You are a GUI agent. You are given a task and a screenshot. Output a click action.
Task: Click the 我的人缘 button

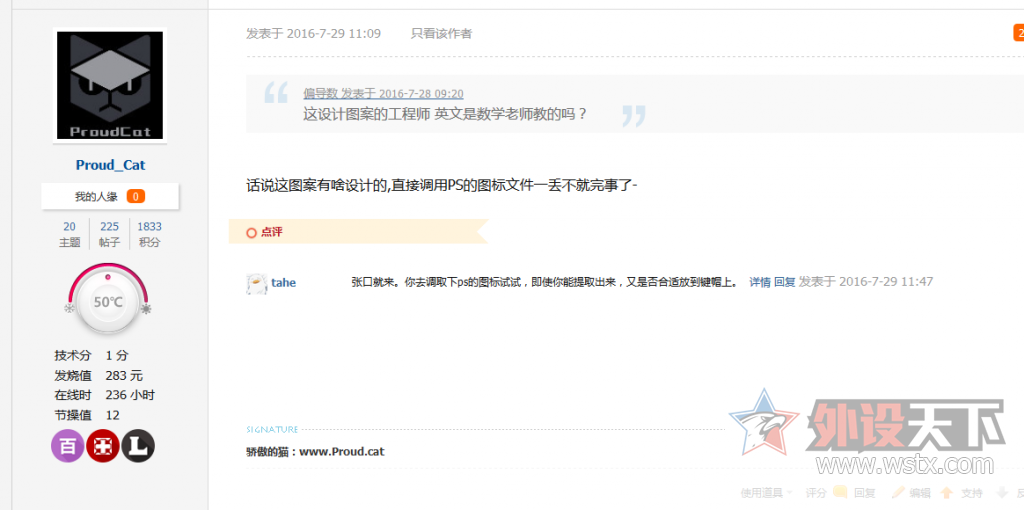pyautogui.click(x=110, y=196)
